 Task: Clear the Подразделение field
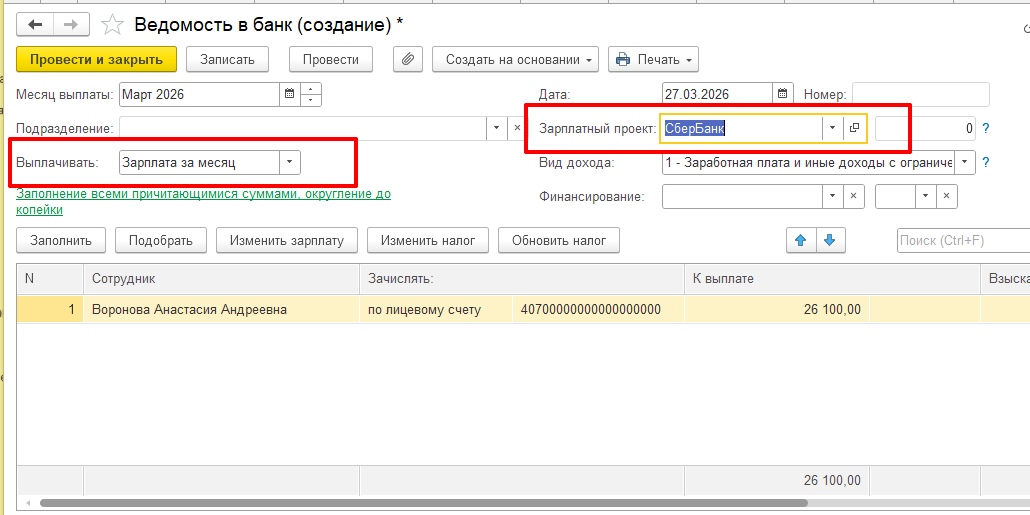click(x=517, y=128)
